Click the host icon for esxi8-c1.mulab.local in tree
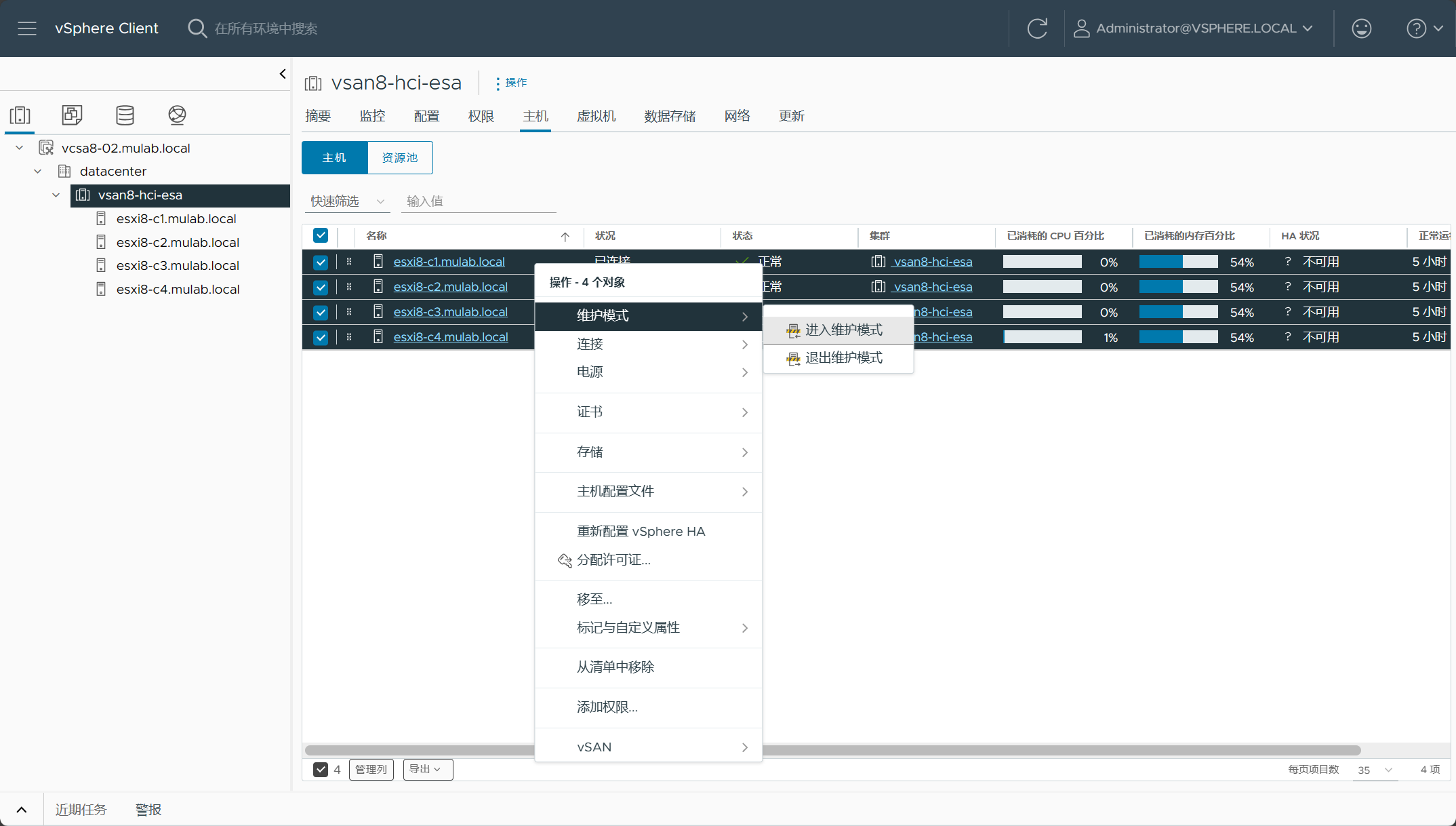Image resolution: width=1456 pixels, height=826 pixels. point(101,218)
